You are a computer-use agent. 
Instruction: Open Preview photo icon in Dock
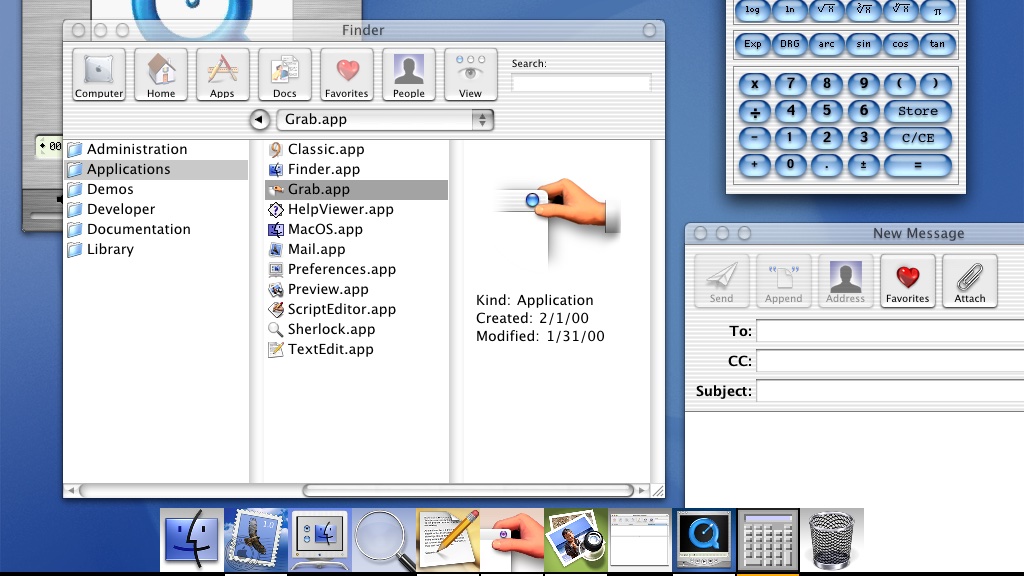(x=576, y=540)
